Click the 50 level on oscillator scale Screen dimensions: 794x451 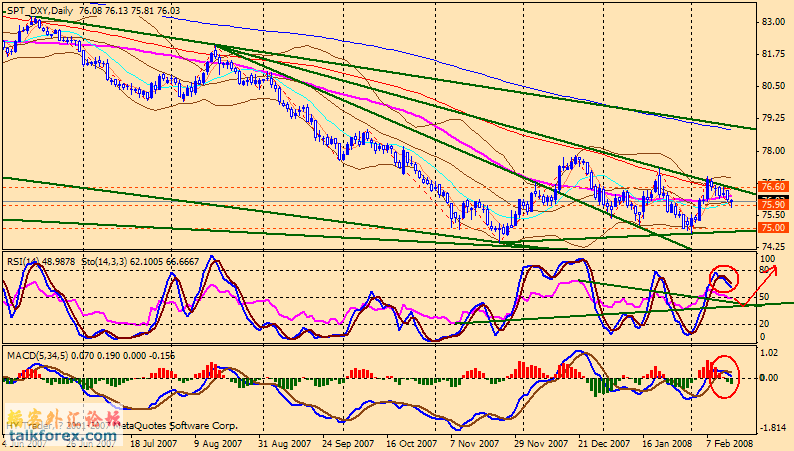point(765,297)
